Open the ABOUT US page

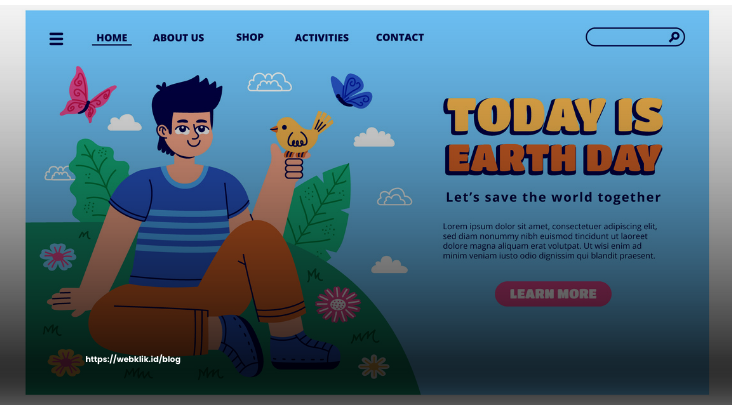point(178,38)
